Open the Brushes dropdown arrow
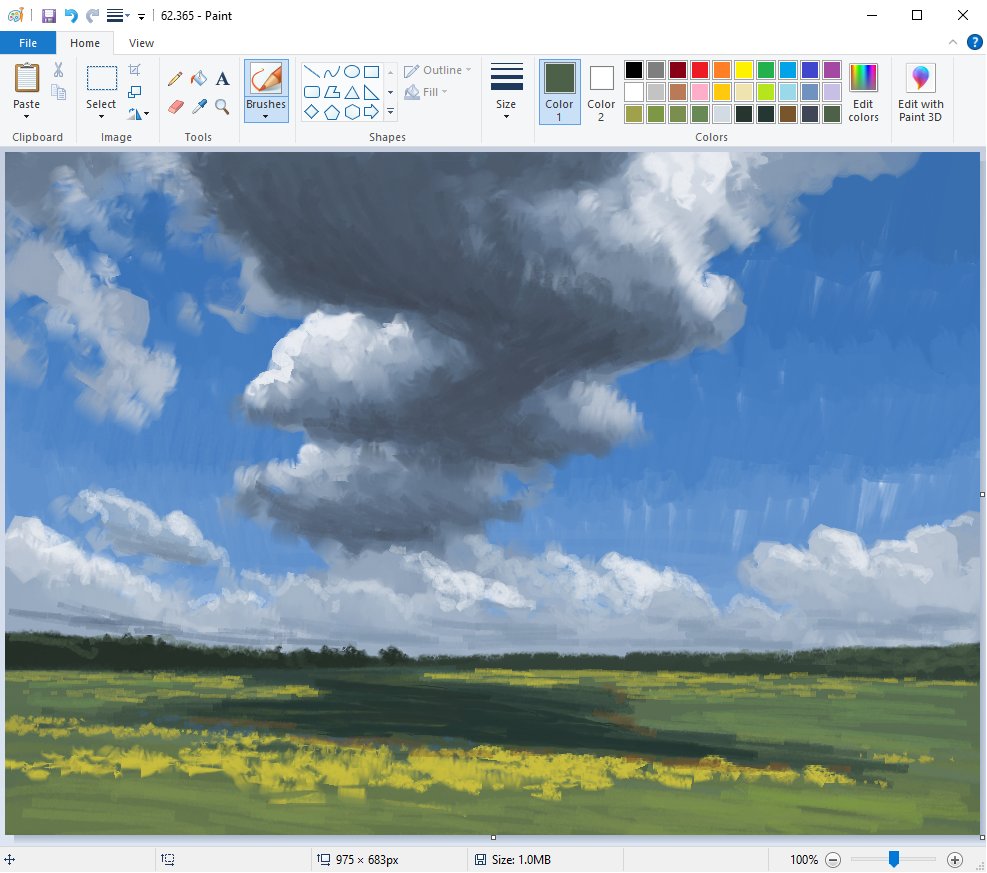Viewport: 987px width, 873px height. pos(266,116)
